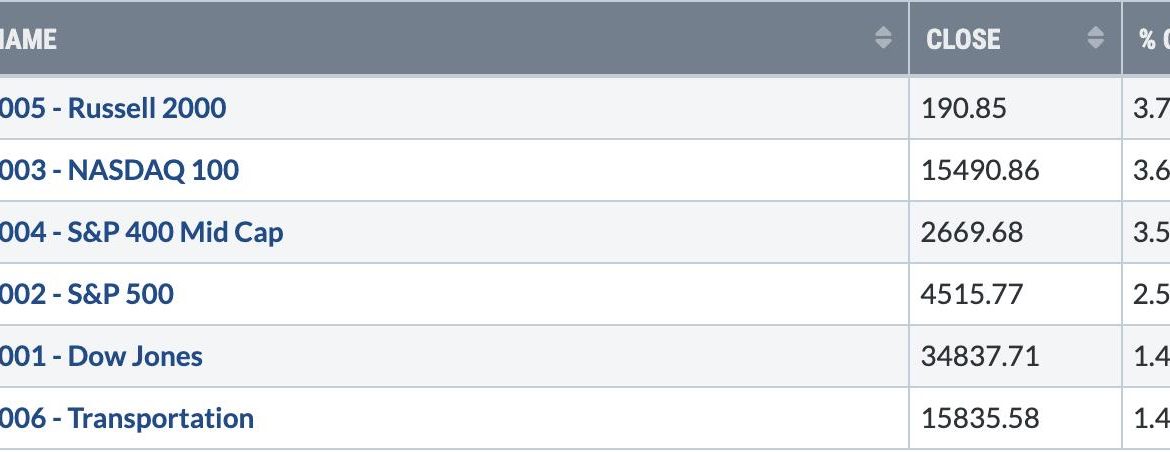Click the S&P 500 percent change cell
1170x452 pixels.
(x=1147, y=294)
